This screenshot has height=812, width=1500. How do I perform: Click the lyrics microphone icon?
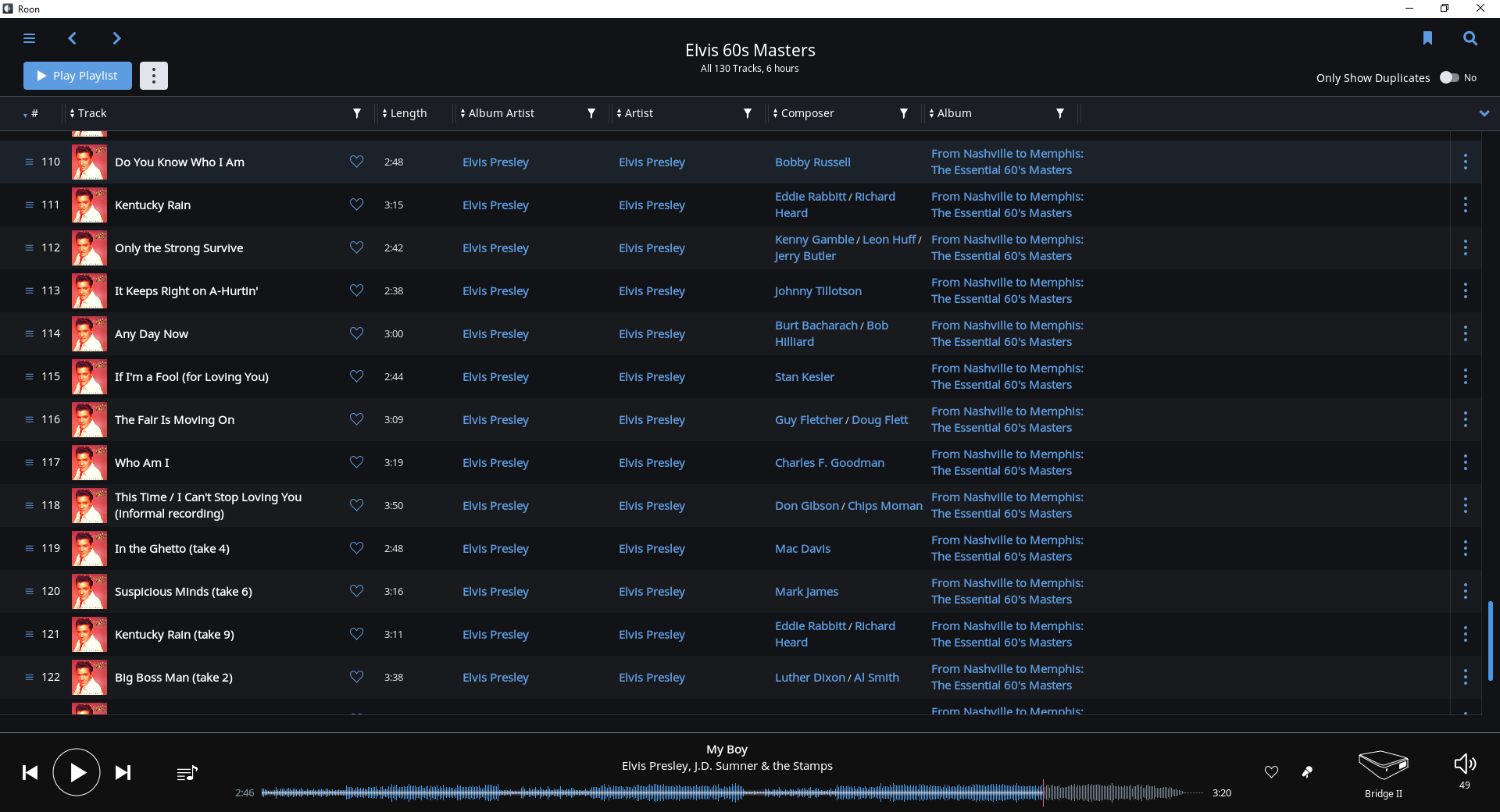coord(1307,772)
